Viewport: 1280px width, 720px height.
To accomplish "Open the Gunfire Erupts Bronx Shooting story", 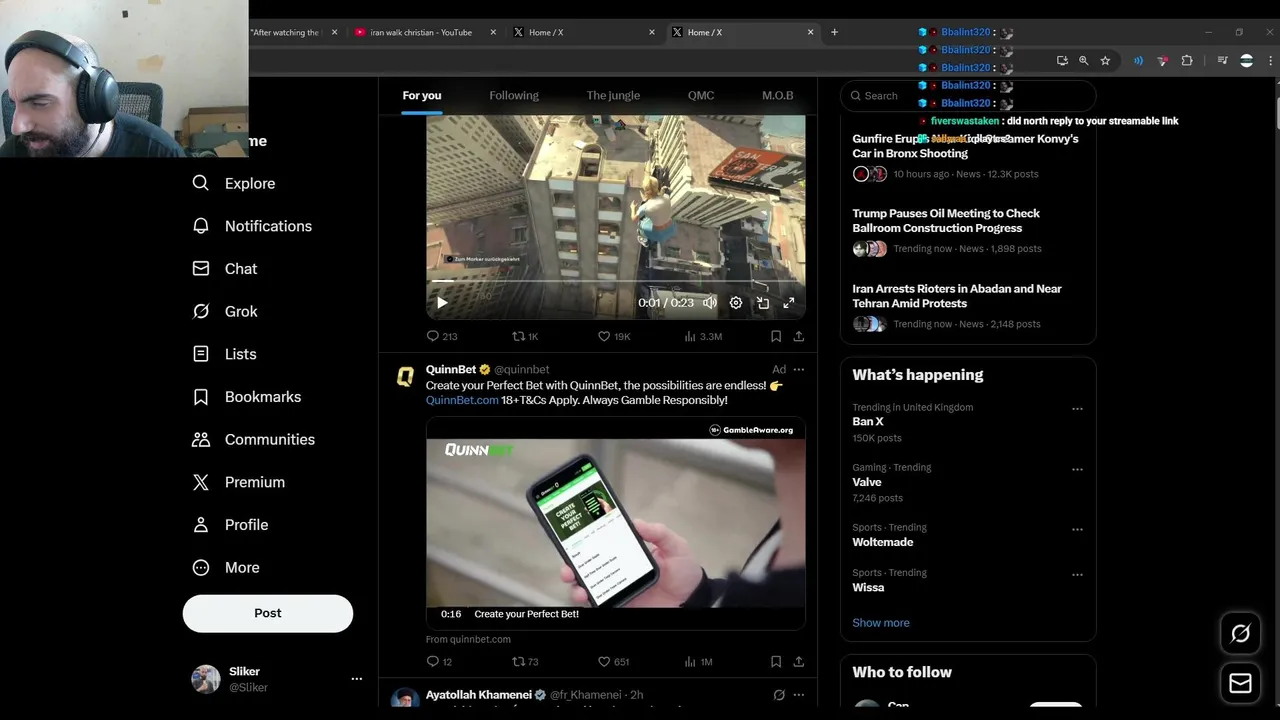I will pos(965,146).
